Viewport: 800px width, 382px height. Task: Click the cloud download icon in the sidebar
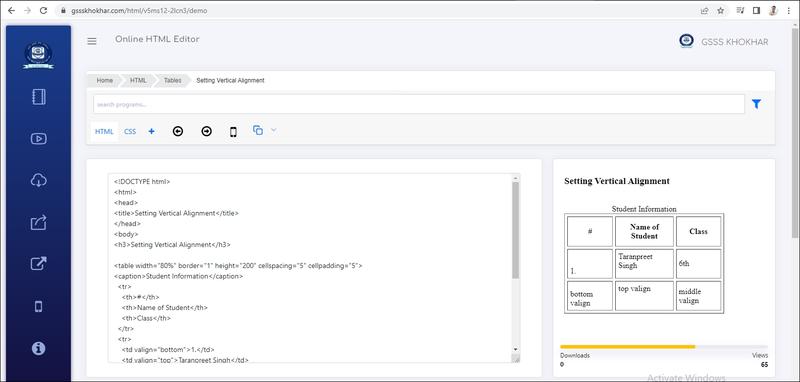[x=39, y=180]
